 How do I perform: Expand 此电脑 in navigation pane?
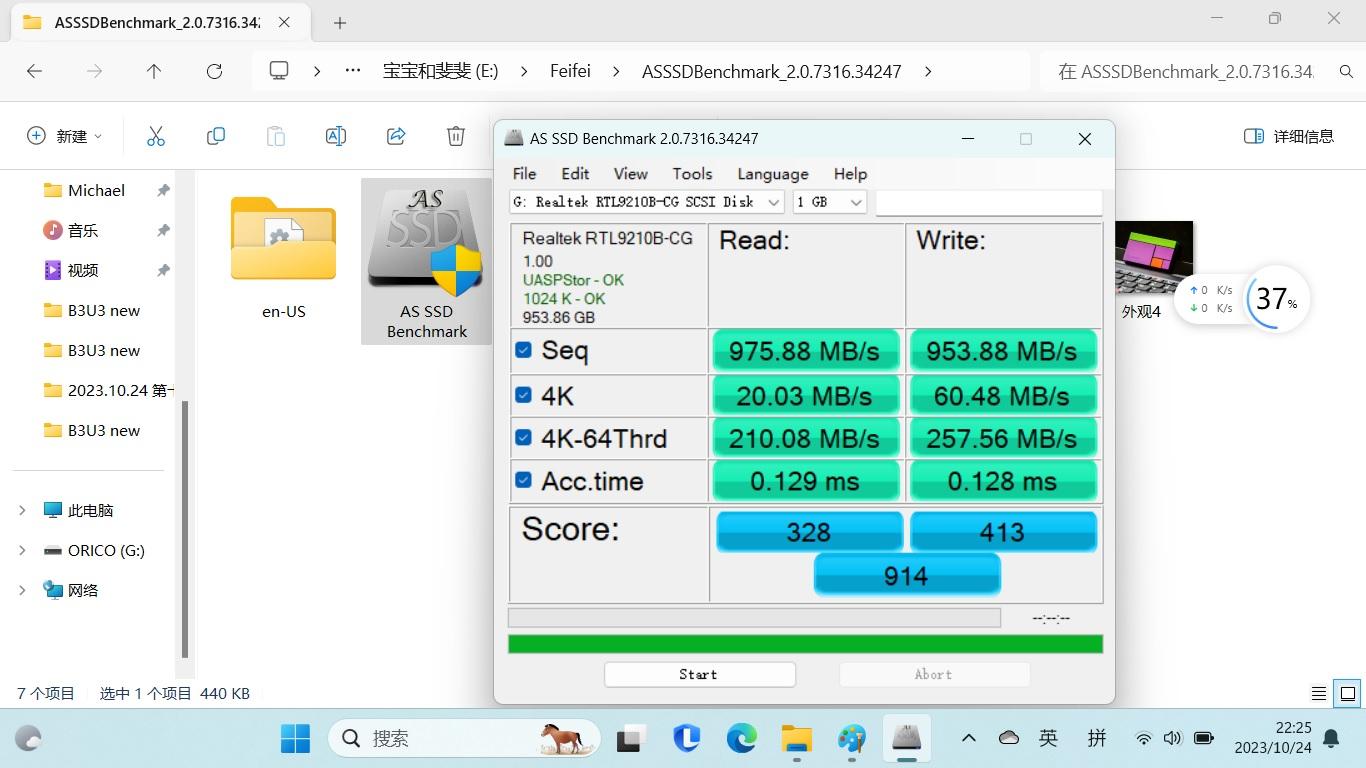point(22,510)
